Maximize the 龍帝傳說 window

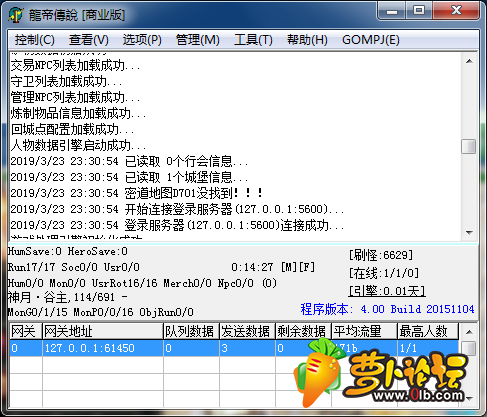click(419, 11)
